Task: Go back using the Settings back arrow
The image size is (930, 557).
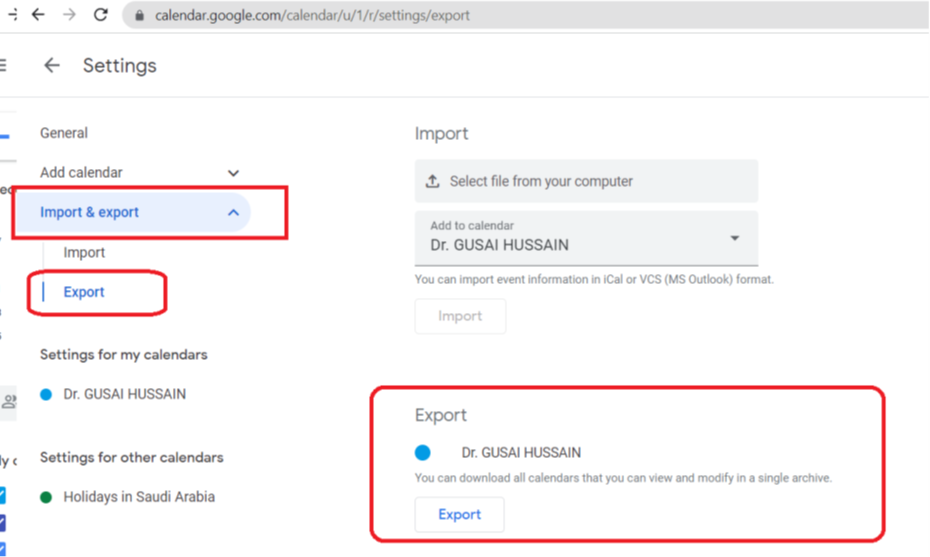Action: pyautogui.click(x=52, y=65)
